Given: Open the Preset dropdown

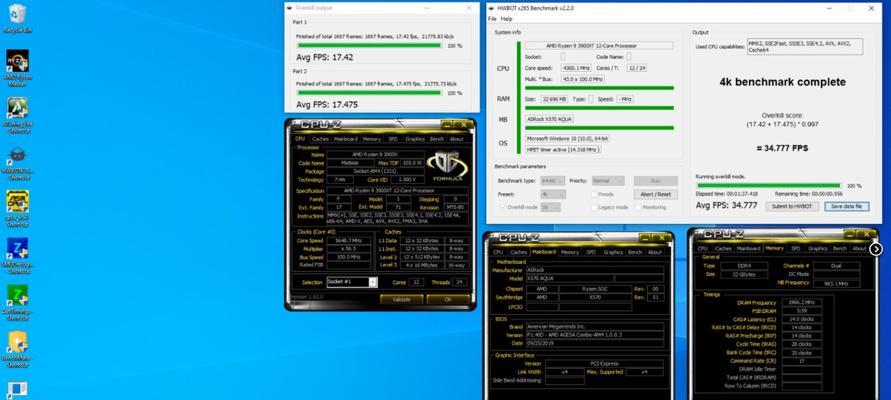Looking at the screenshot, I should pyautogui.click(x=553, y=194).
